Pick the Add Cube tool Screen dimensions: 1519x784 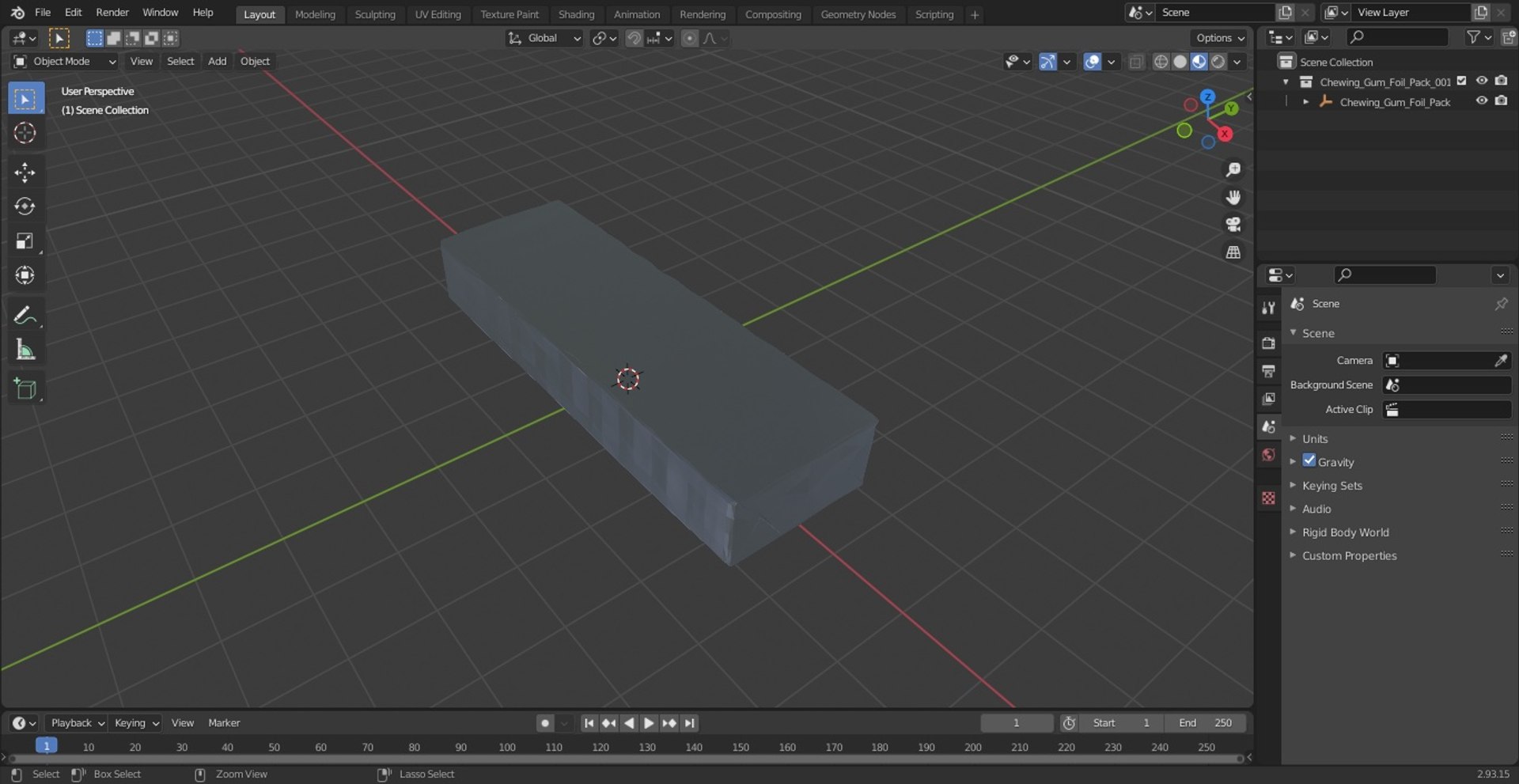tap(25, 388)
